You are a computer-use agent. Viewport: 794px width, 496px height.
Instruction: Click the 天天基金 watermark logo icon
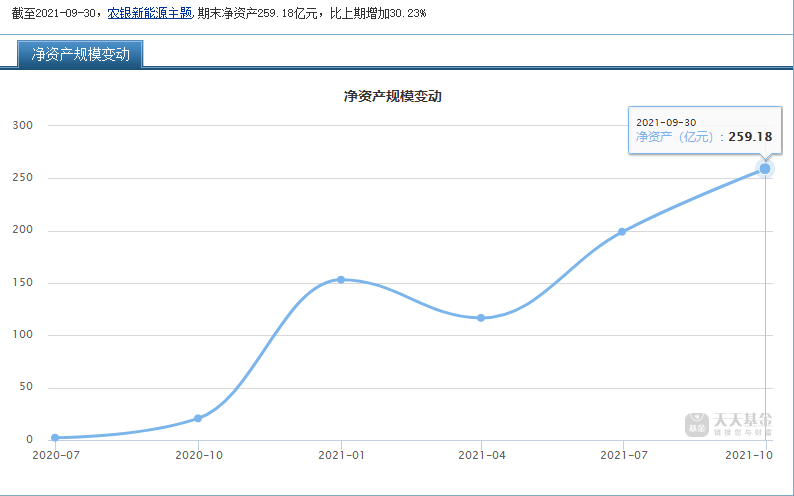pos(697,425)
